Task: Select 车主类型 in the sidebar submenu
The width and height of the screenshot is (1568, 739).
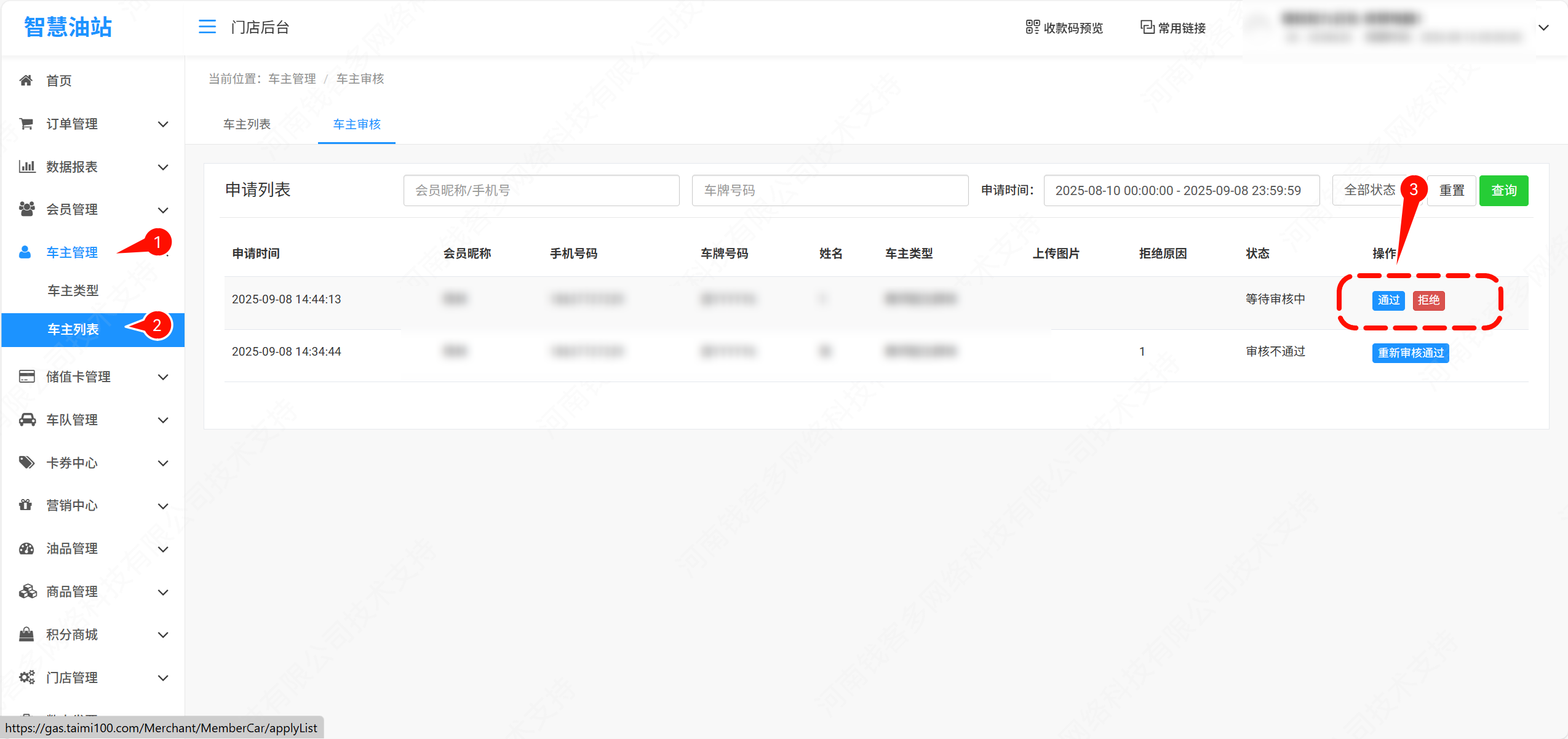Action: tap(73, 290)
